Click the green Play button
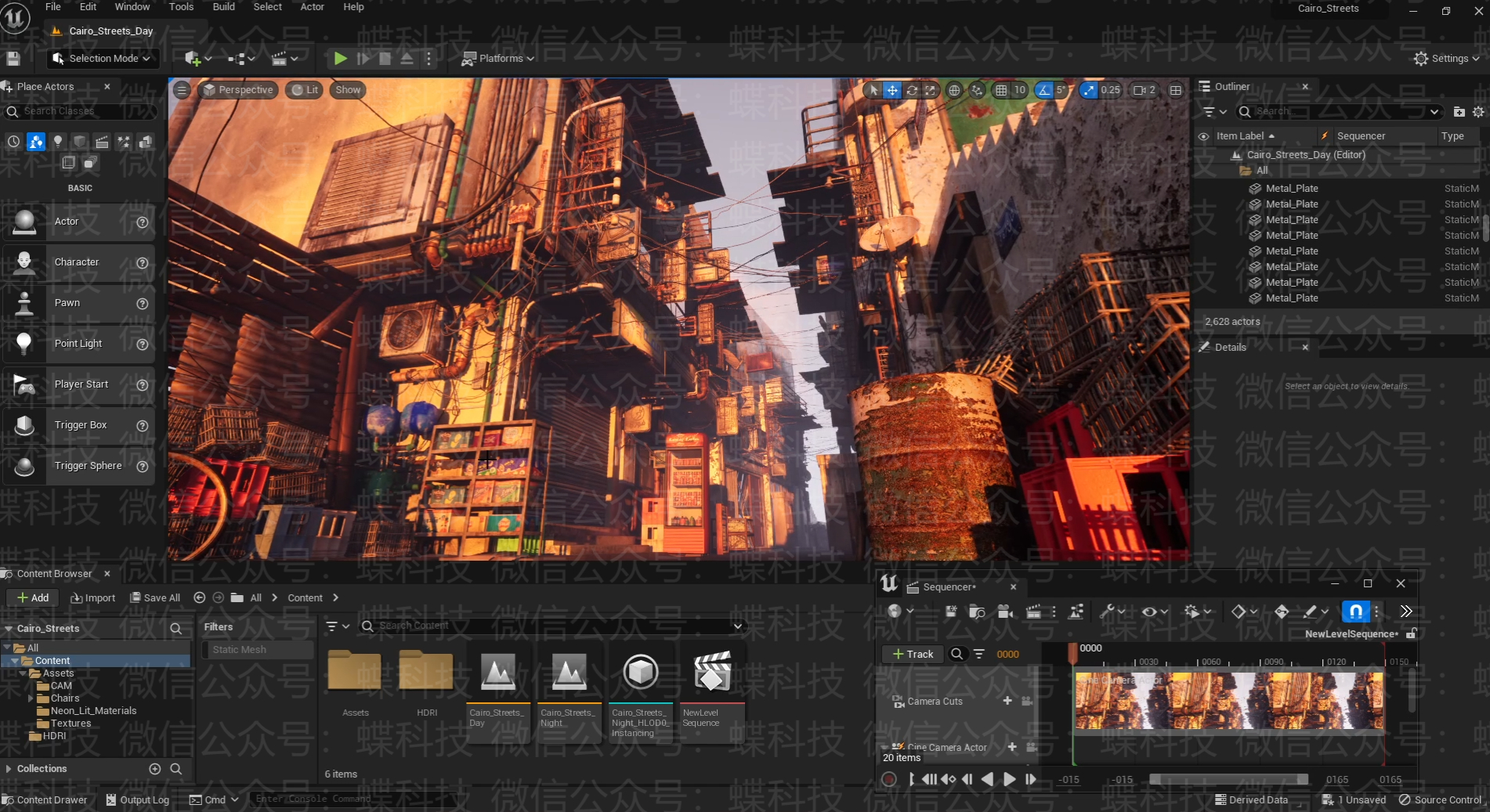 coord(340,58)
